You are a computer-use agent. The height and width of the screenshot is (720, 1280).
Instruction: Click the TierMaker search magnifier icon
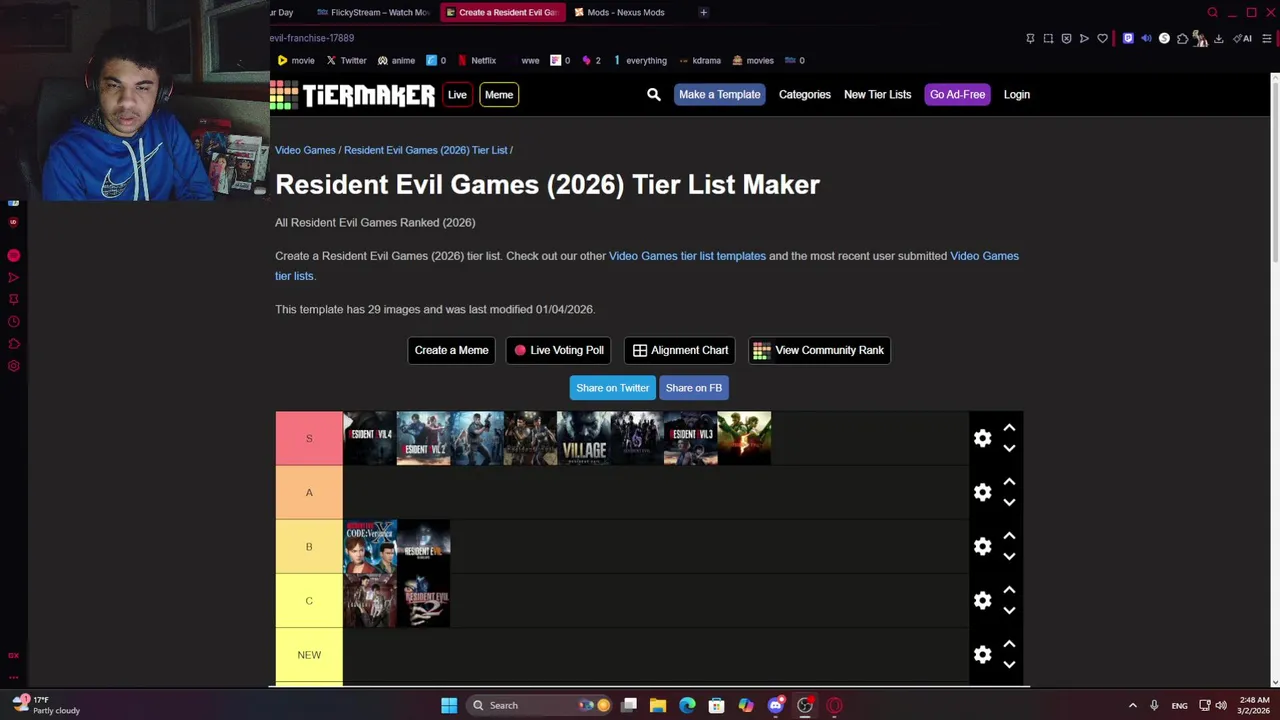654,94
